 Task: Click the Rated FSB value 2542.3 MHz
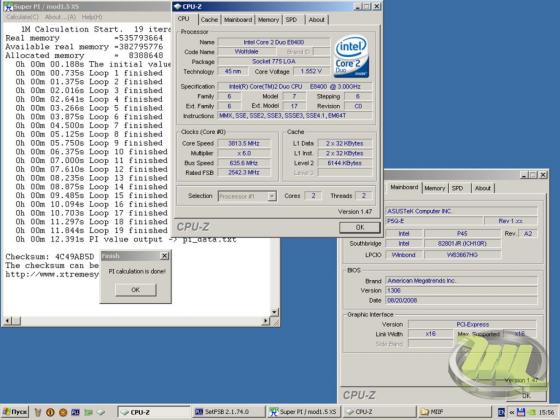point(244,172)
